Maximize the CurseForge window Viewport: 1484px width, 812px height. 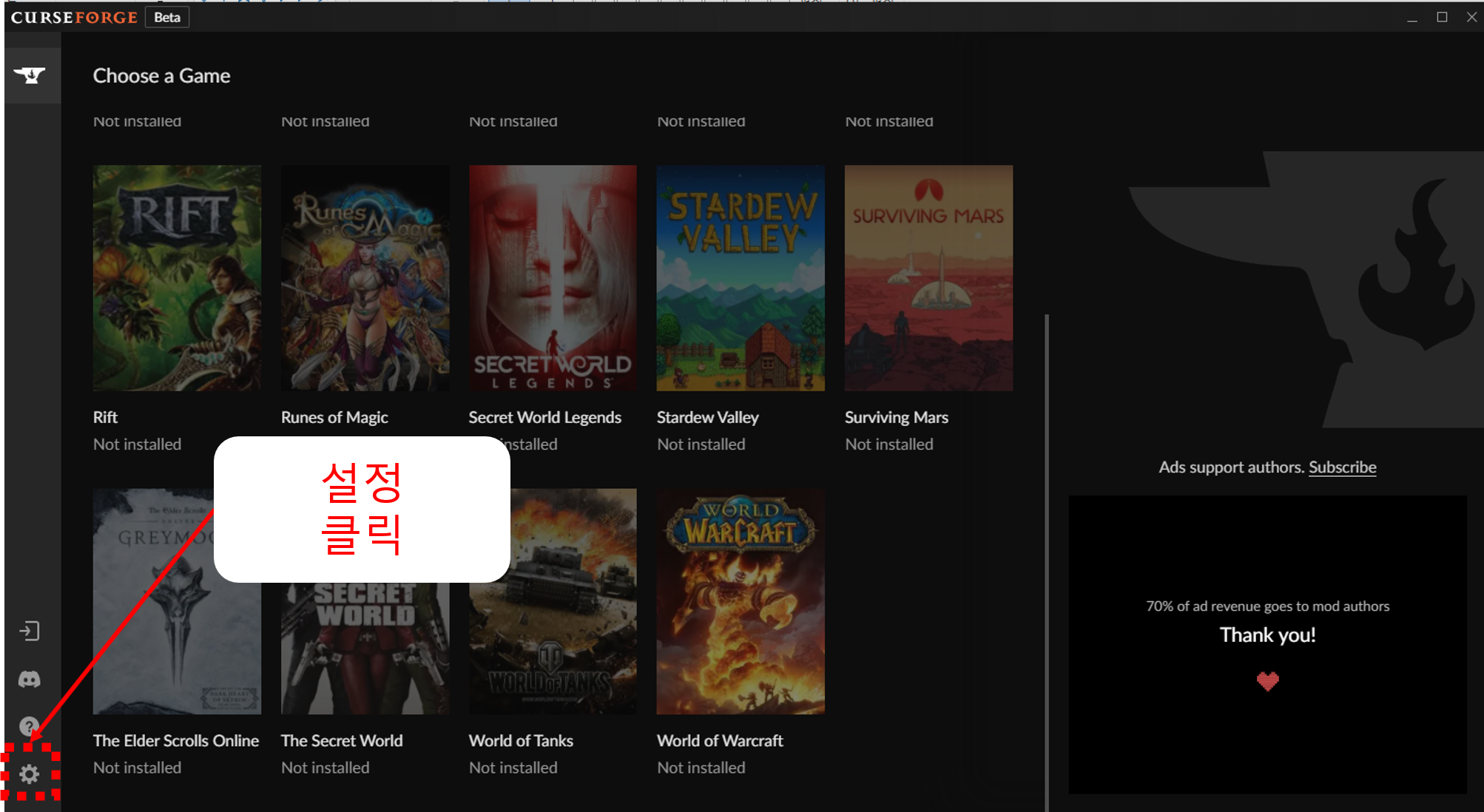pos(1442,17)
